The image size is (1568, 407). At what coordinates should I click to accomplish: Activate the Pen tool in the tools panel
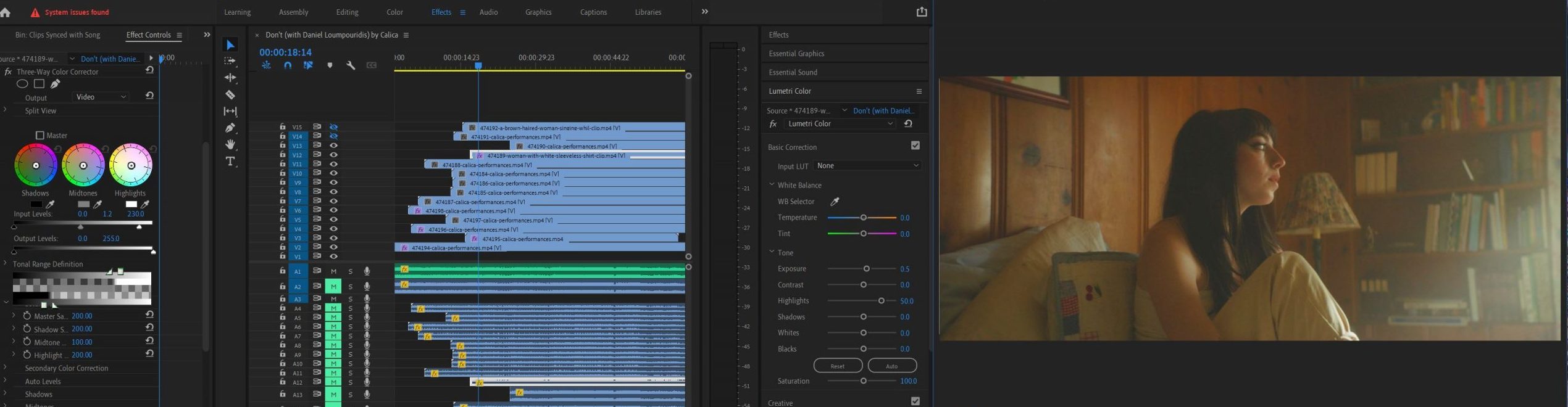point(230,128)
